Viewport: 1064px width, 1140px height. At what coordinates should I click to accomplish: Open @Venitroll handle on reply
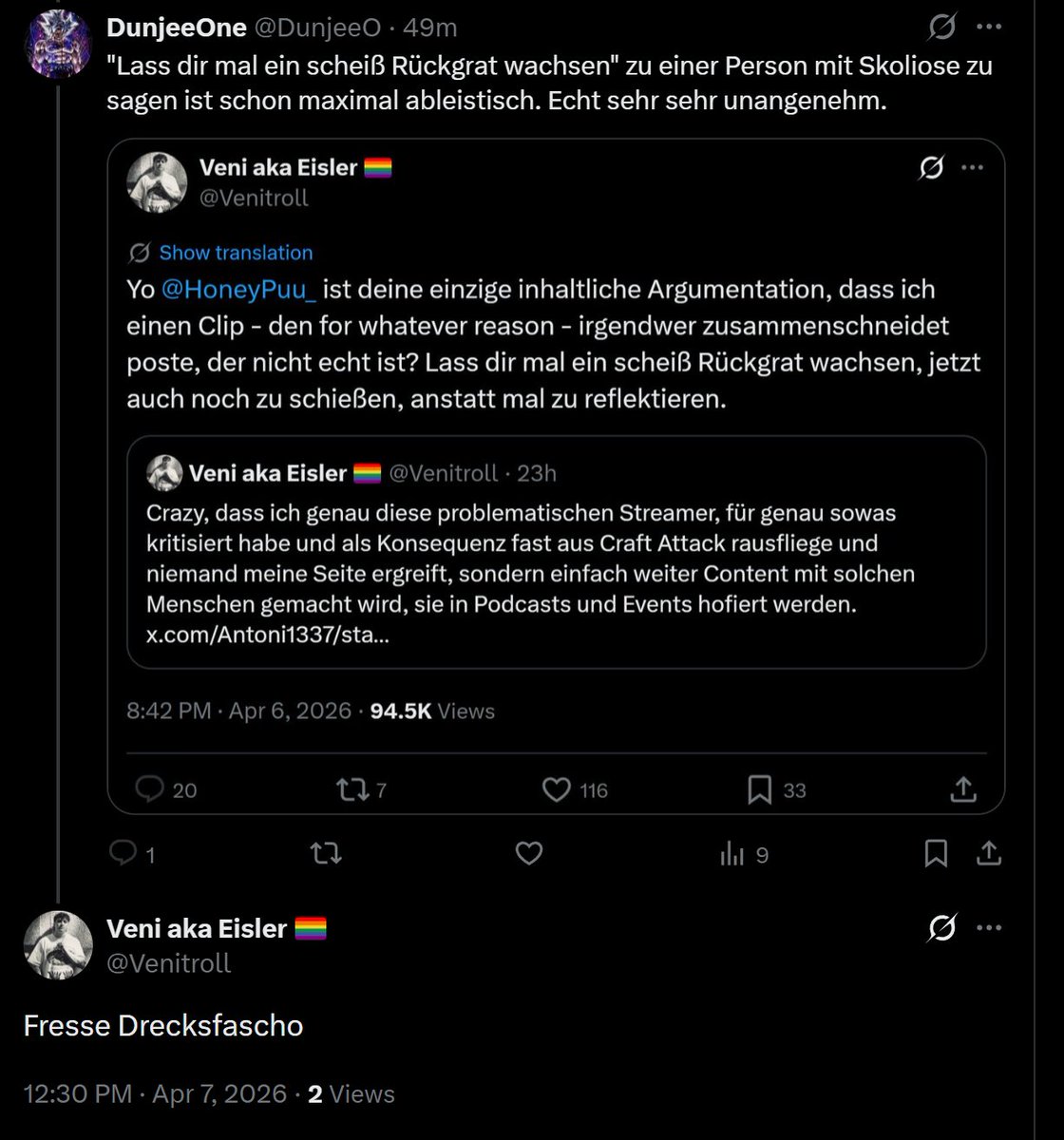tap(169, 962)
